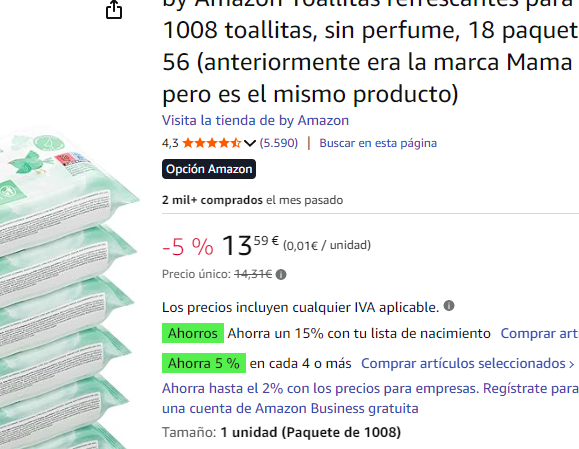
Task: Click the share icon above product image
Action: (x=114, y=9)
